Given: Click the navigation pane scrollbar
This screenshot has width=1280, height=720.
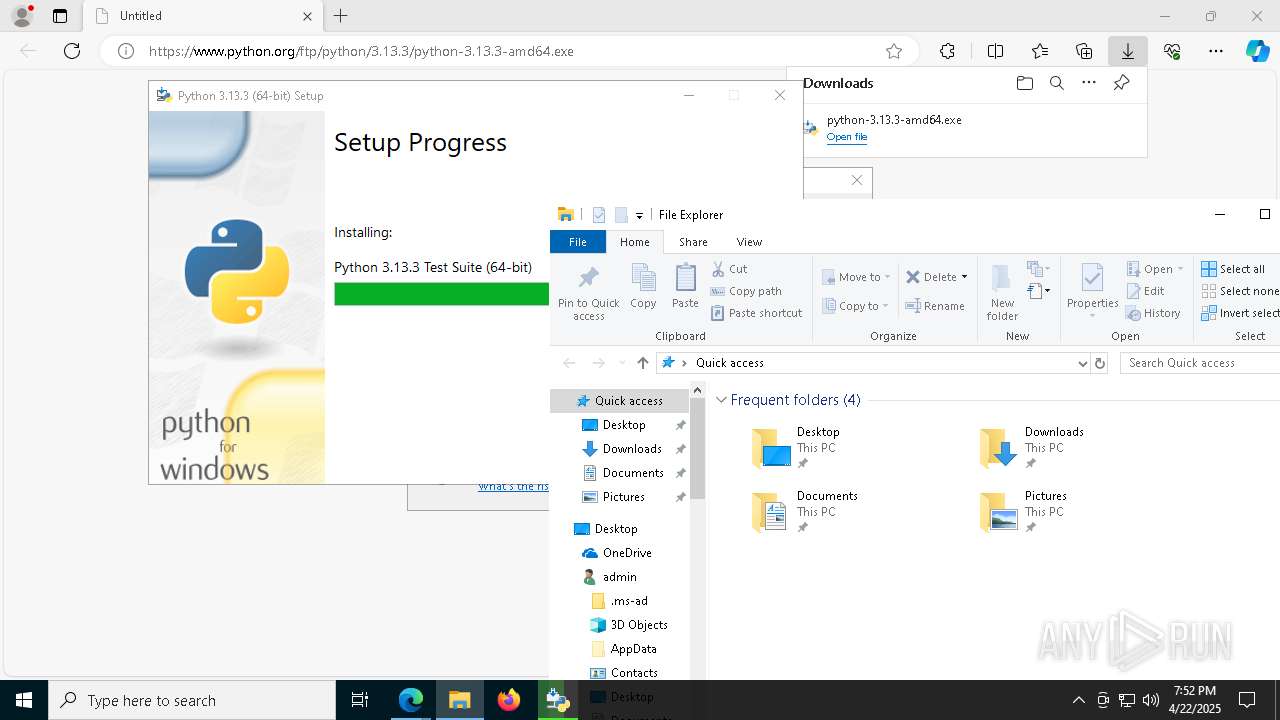Looking at the screenshot, I should tap(698, 450).
